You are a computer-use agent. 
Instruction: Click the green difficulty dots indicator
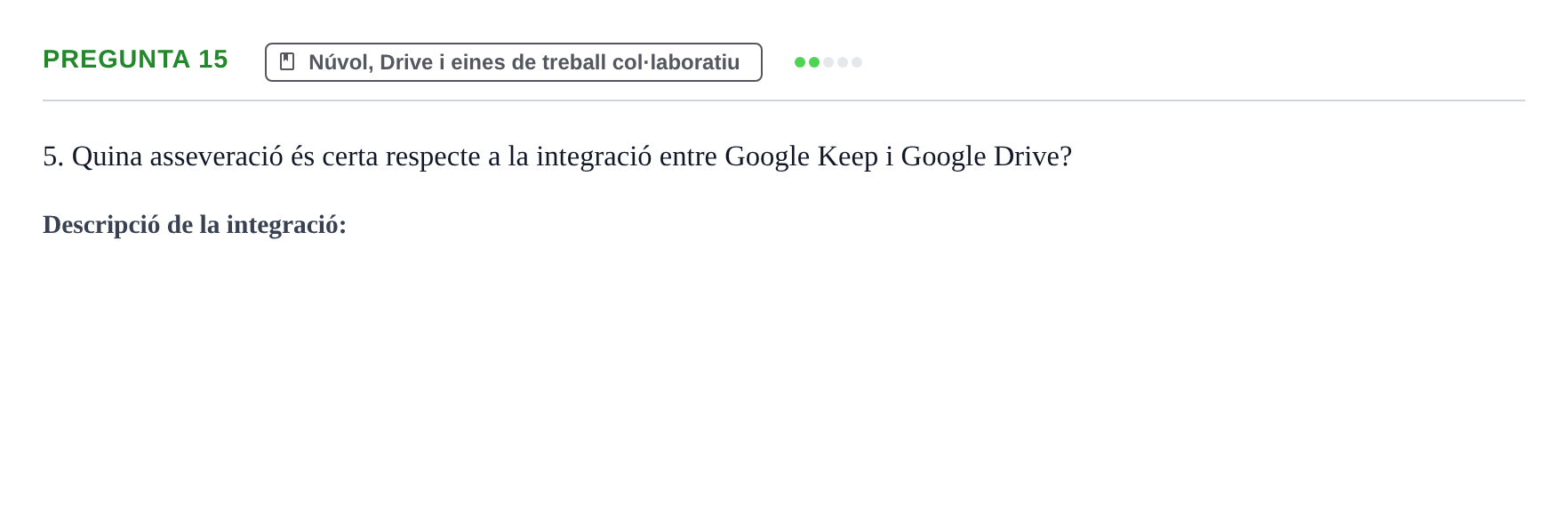click(828, 62)
